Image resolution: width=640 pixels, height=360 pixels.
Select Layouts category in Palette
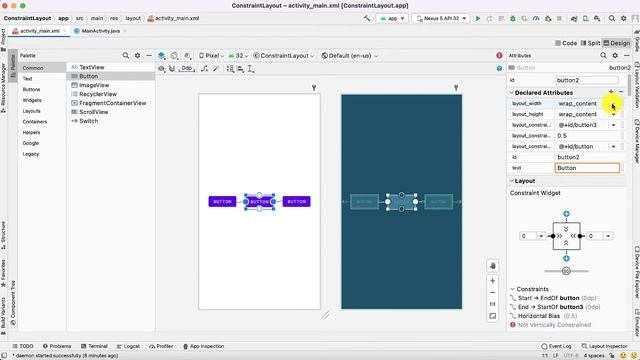click(31, 111)
